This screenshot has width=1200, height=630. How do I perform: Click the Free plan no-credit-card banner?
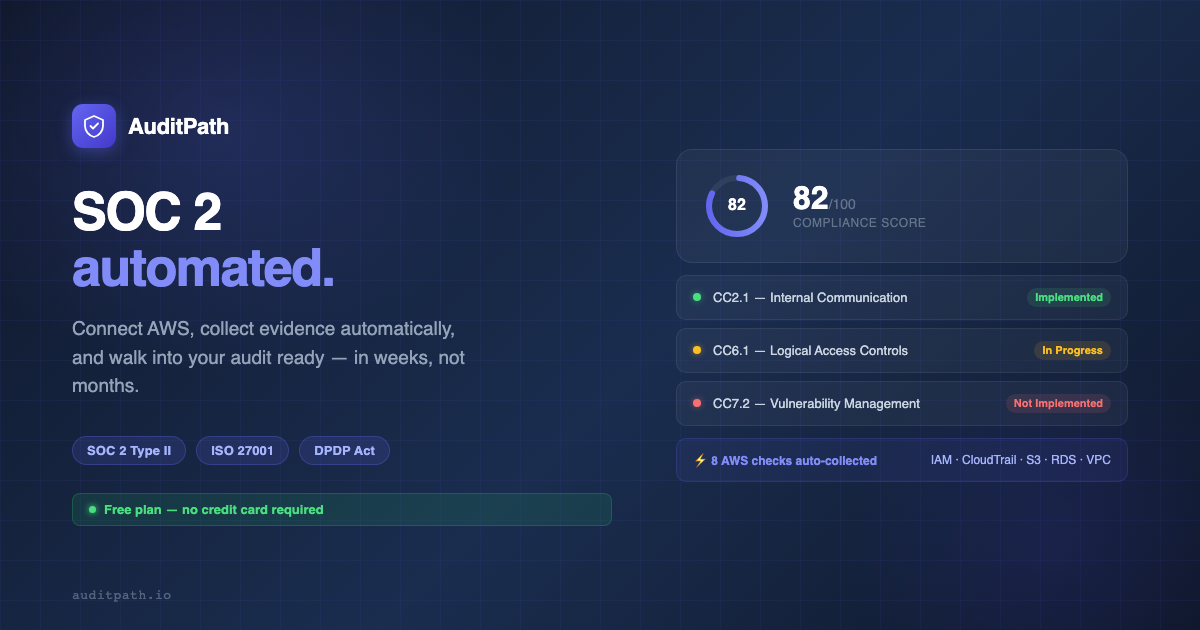coord(341,509)
